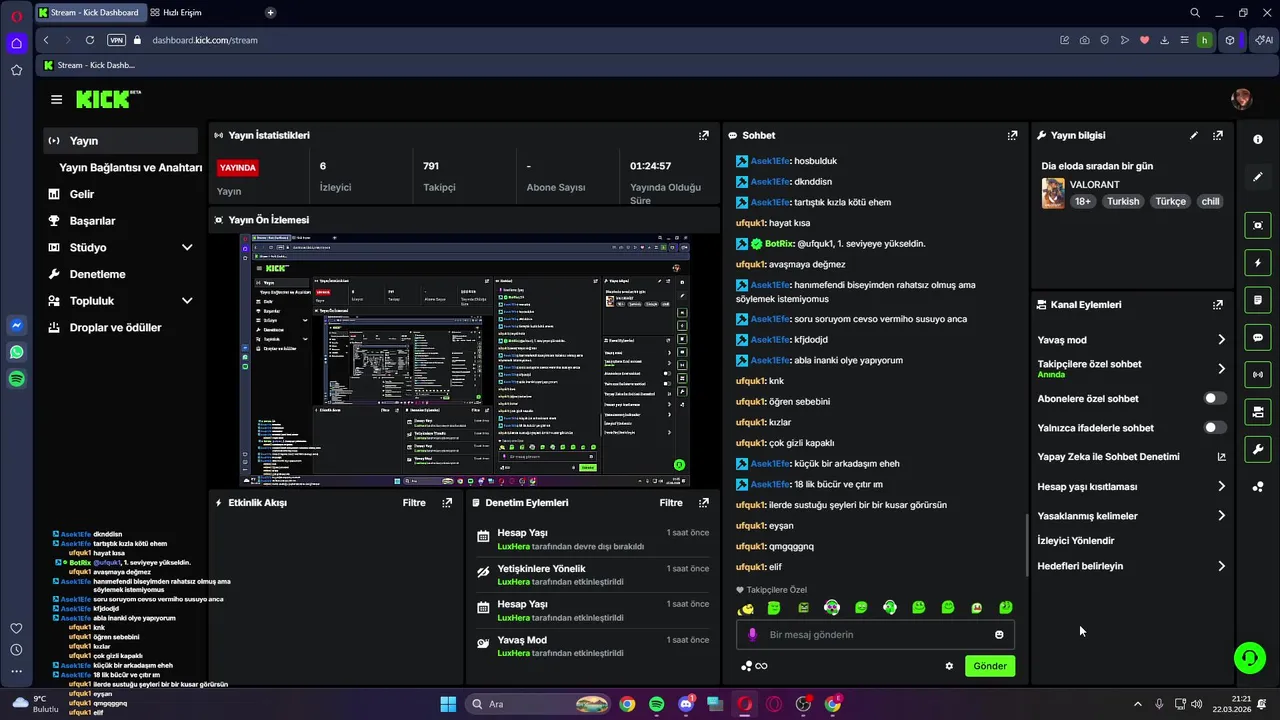The width and height of the screenshot is (1280, 720).
Task: Pop out the Denetim Eylemleri panel
Action: pyautogui.click(x=704, y=503)
